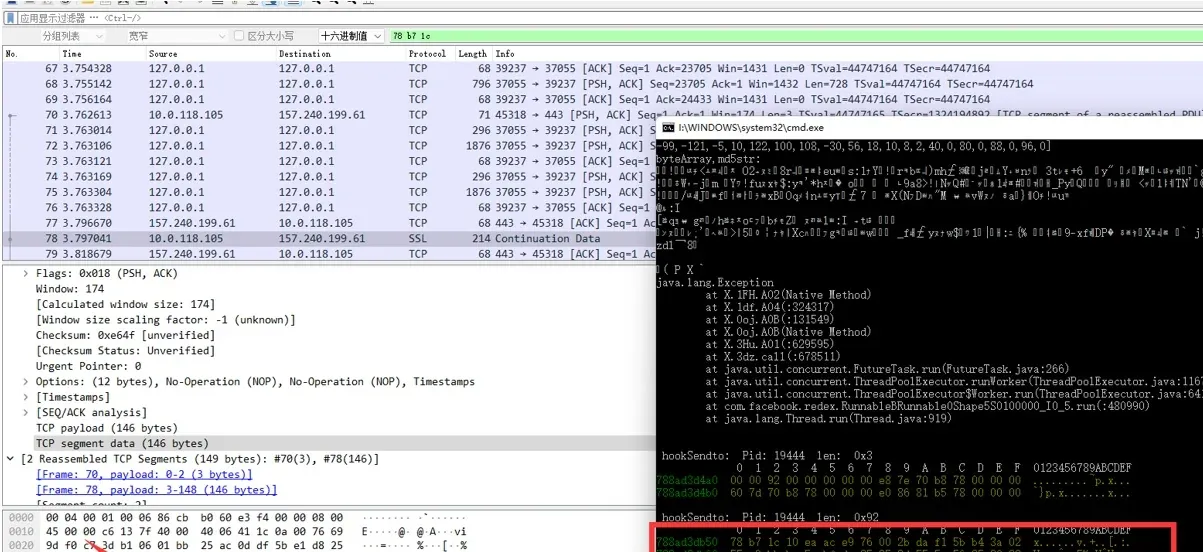Image resolution: width=1203 pixels, height=552 pixels.
Task: Open the Frame: 70, payload: 0-2 link
Action: (x=144, y=474)
